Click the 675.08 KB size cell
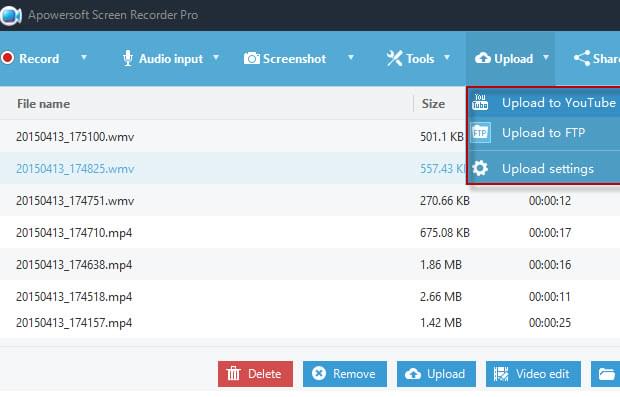The height and width of the screenshot is (397, 620). (x=445, y=233)
